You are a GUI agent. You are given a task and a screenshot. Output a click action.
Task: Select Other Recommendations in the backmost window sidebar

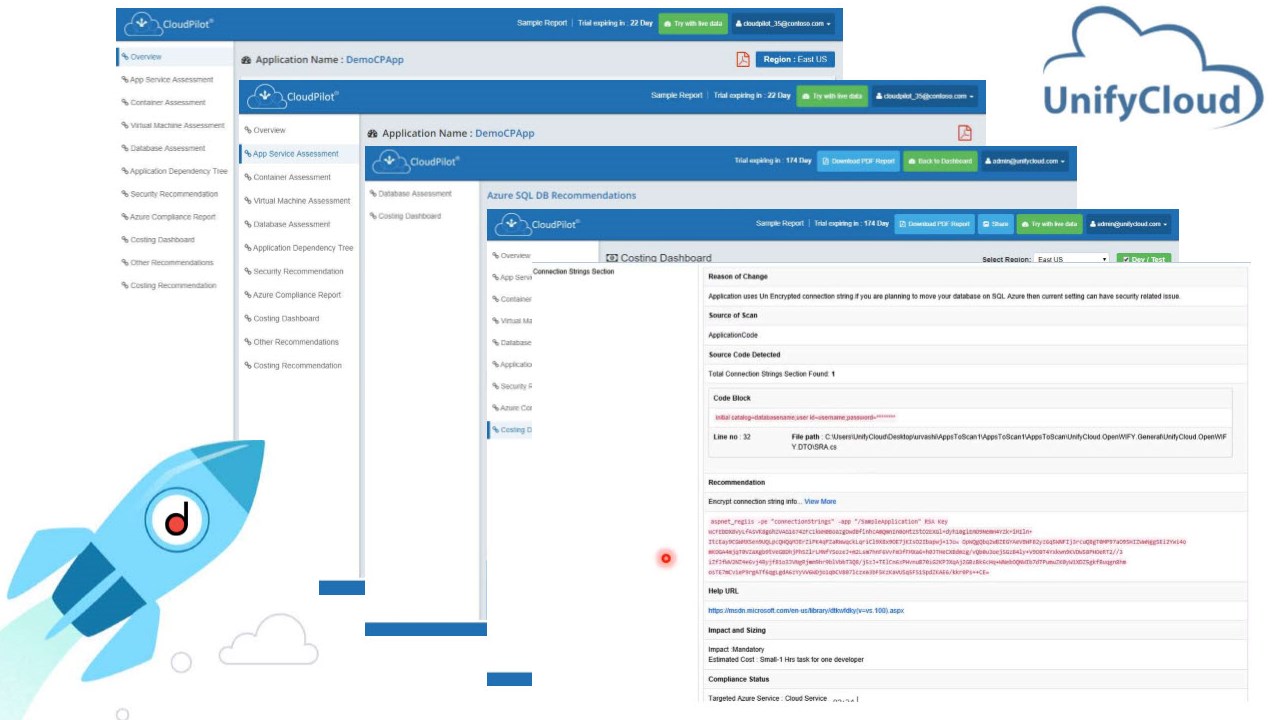[x=174, y=263]
